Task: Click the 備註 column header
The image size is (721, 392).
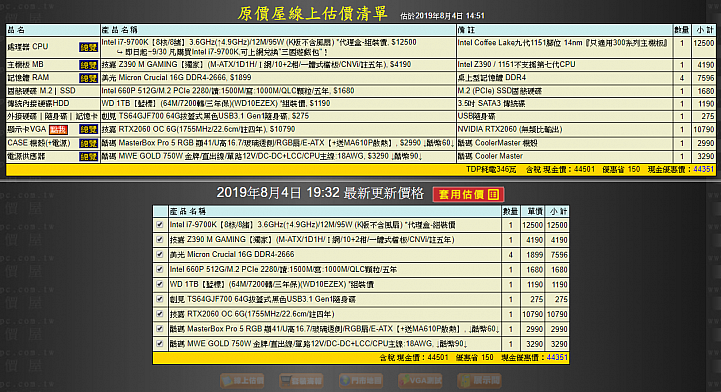Action: tap(466, 30)
